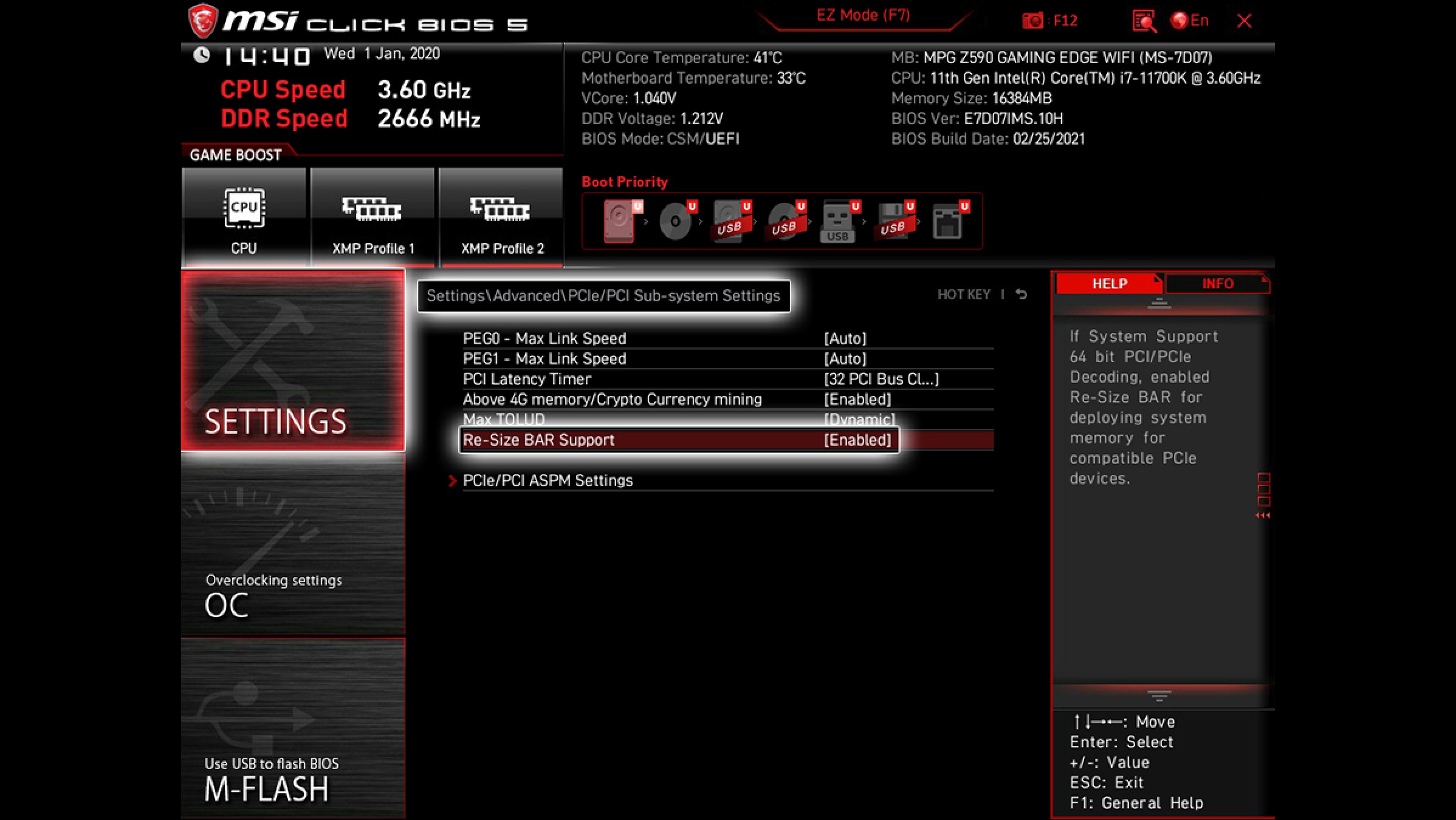
Task: Switch to the HELP tab
Action: point(1110,284)
